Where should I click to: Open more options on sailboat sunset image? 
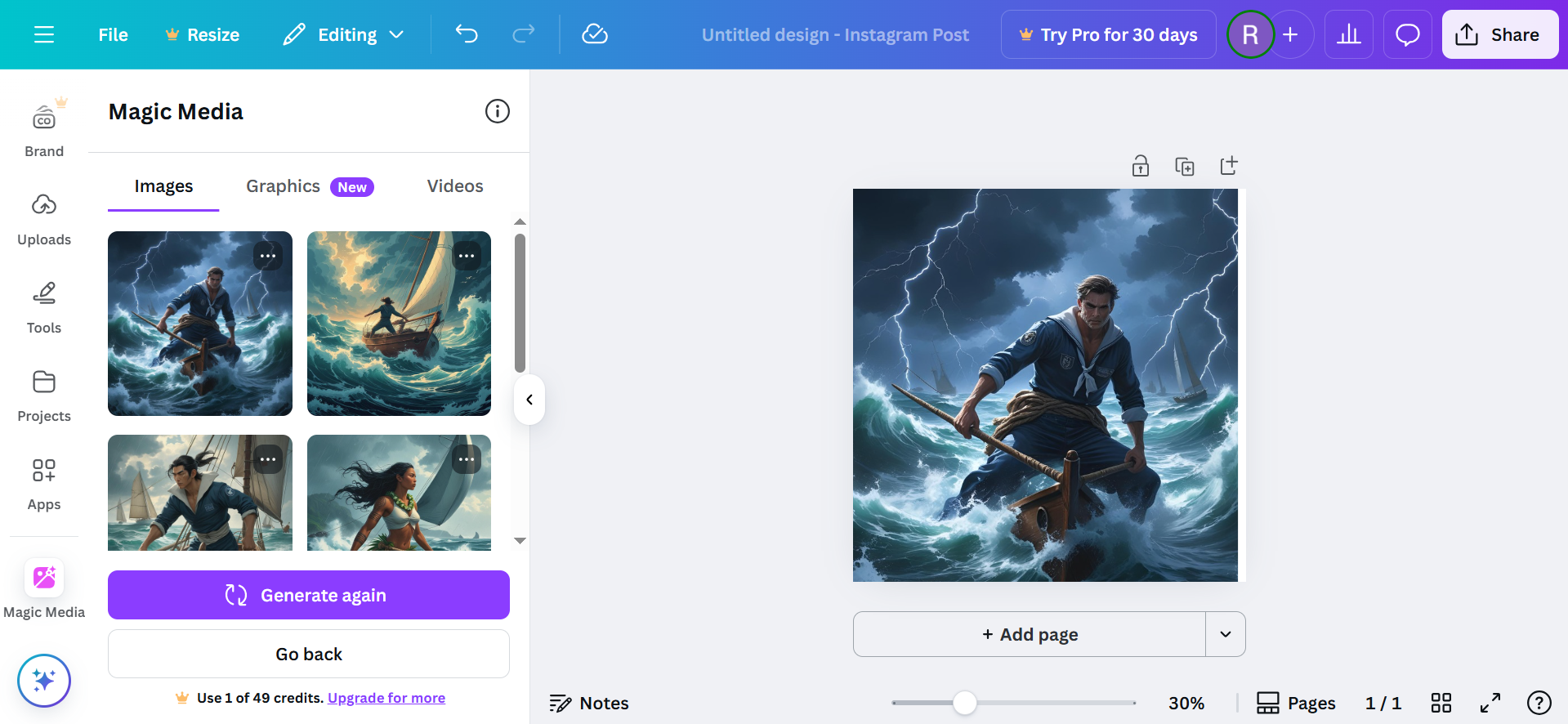pos(467,256)
